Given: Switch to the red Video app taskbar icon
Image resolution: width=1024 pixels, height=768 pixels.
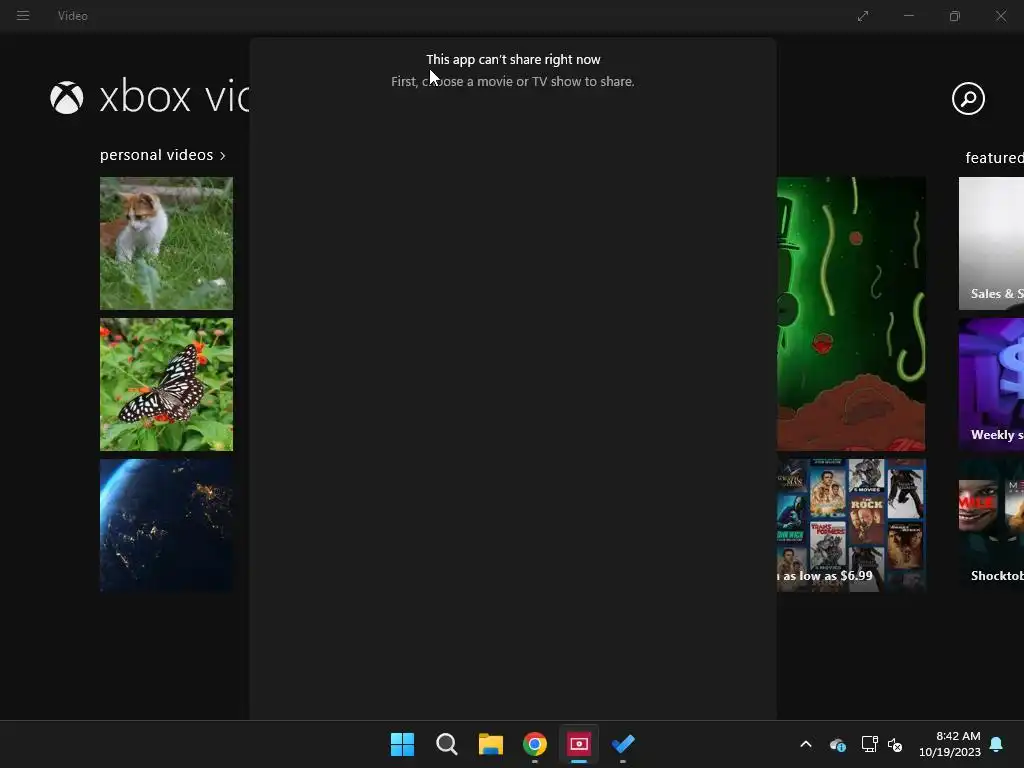Looking at the screenshot, I should pyautogui.click(x=579, y=744).
